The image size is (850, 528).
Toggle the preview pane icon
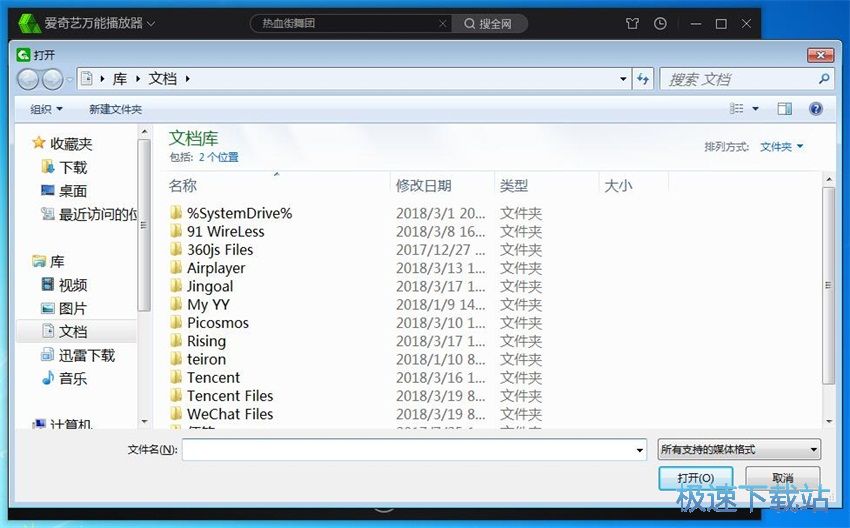[x=784, y=109]
